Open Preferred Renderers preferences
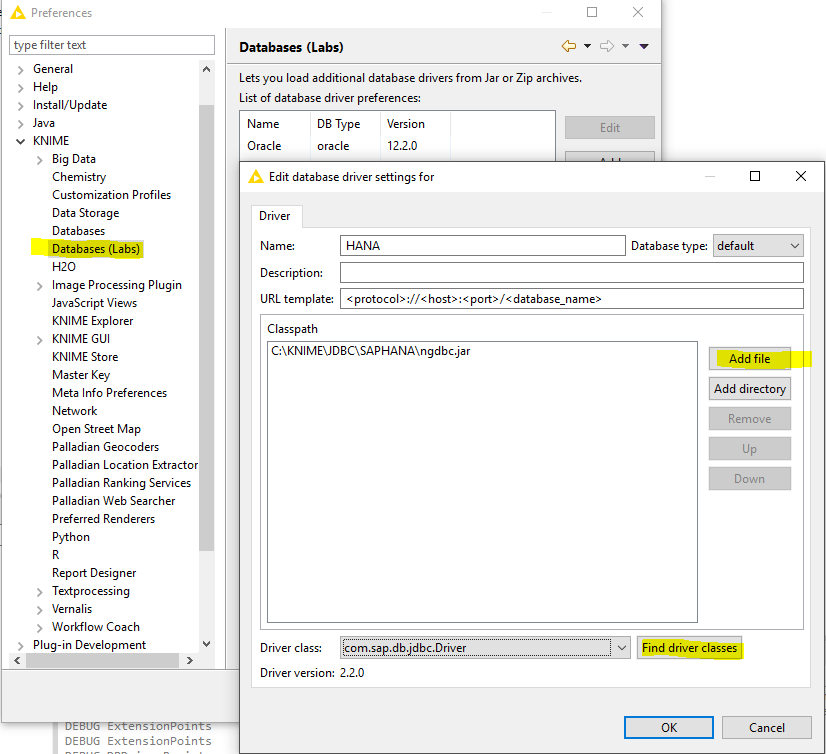Screen dimensions: 826x754 104,519
